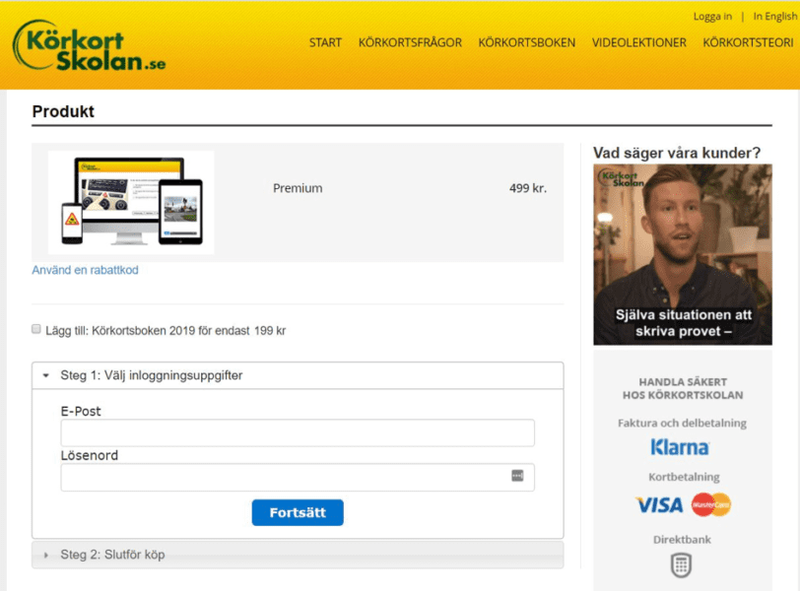Image resolution: width=800 pixels, height=591 pixels.
Task: Click the password manager icon in Lösenord field
Action: click(517, 476)
